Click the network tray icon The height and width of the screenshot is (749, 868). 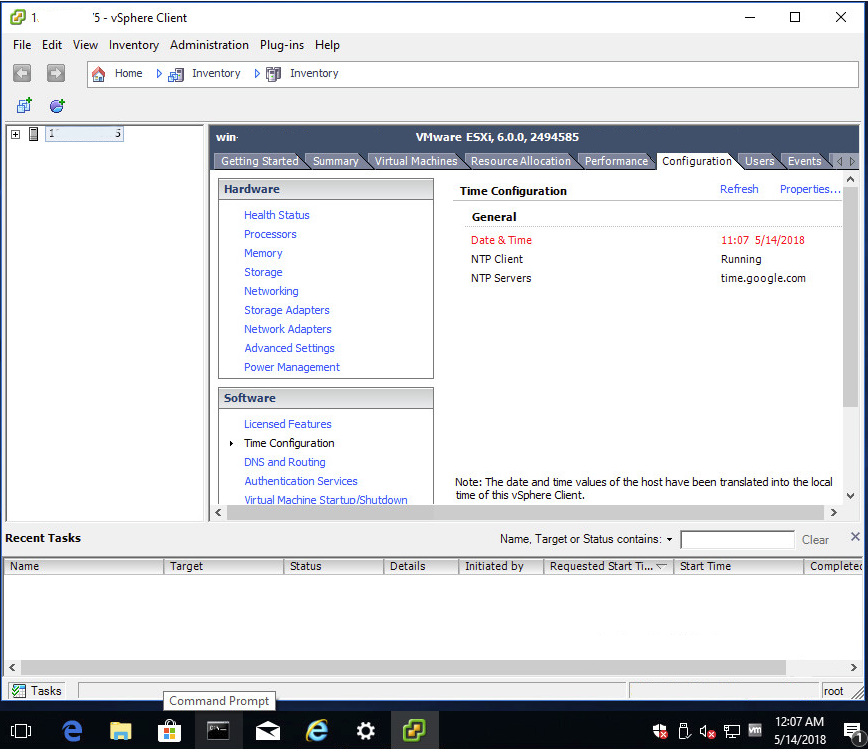click(x=732, y=732)
